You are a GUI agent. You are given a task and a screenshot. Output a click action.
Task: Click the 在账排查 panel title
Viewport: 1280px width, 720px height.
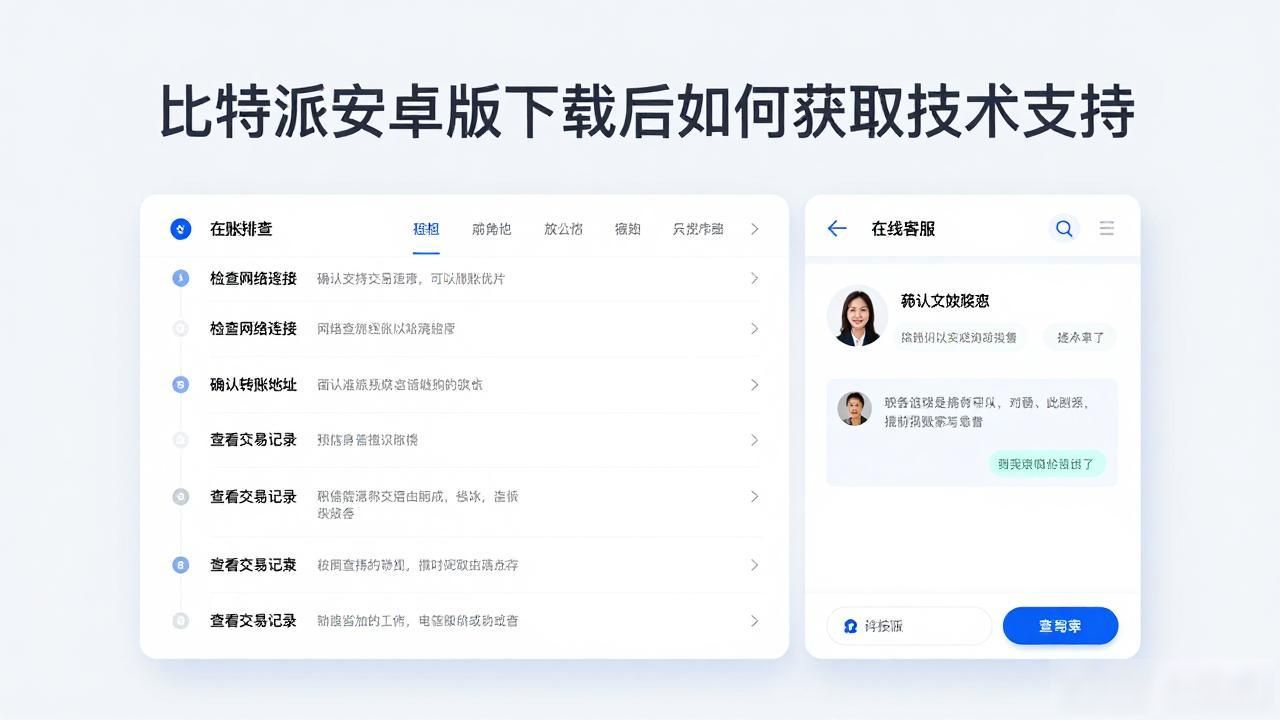(241, 229)
